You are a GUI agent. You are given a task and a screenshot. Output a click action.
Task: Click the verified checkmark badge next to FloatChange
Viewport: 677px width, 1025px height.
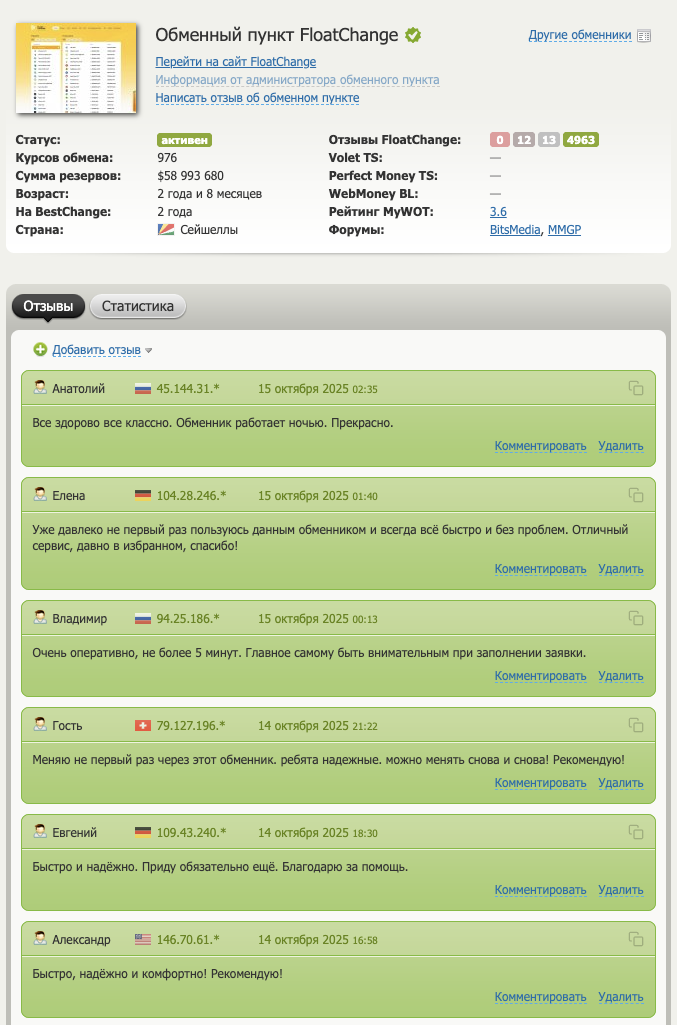pos(412,35)
